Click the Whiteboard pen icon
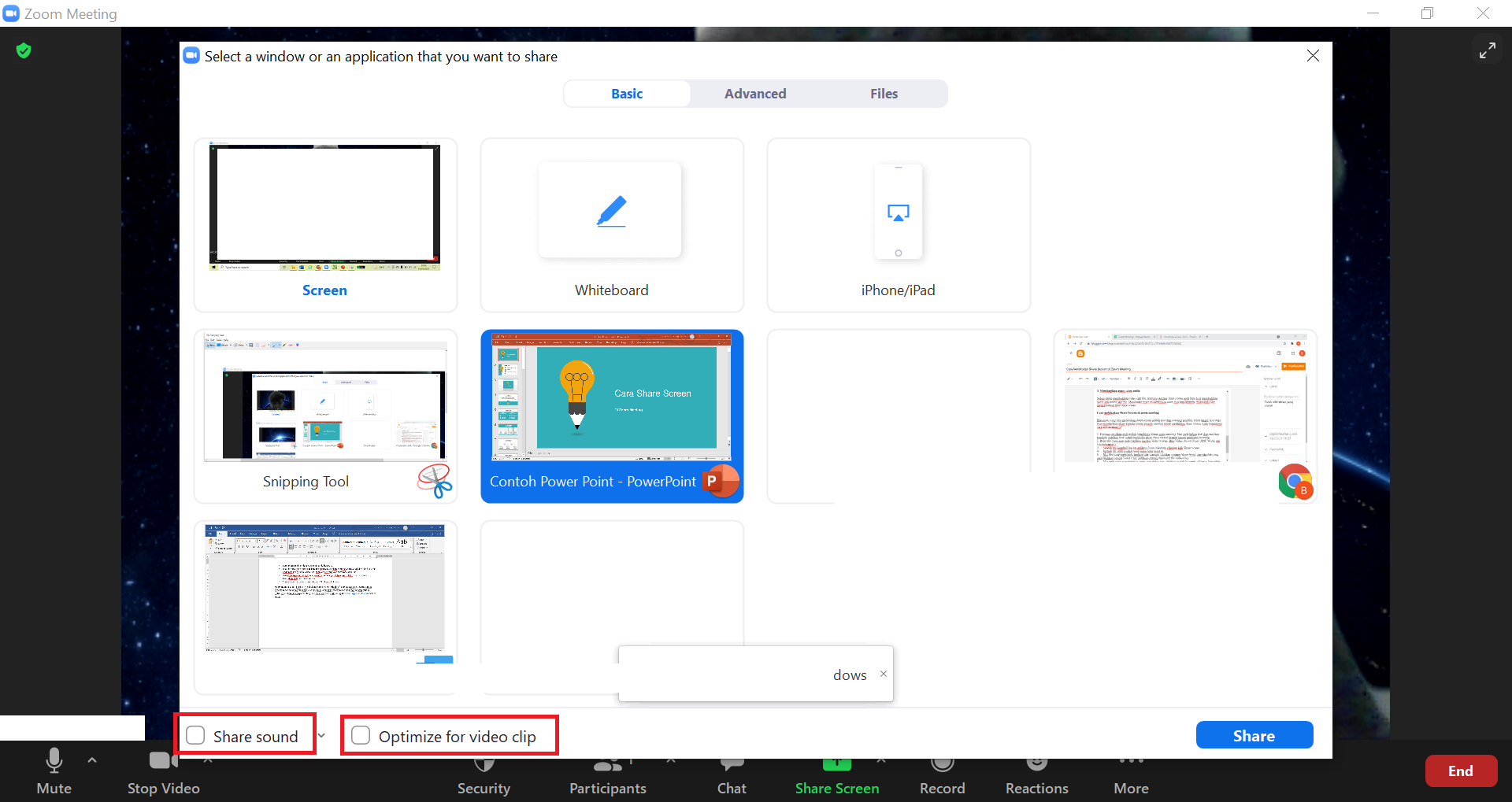 pyautogui.click(x=611, y=211)
